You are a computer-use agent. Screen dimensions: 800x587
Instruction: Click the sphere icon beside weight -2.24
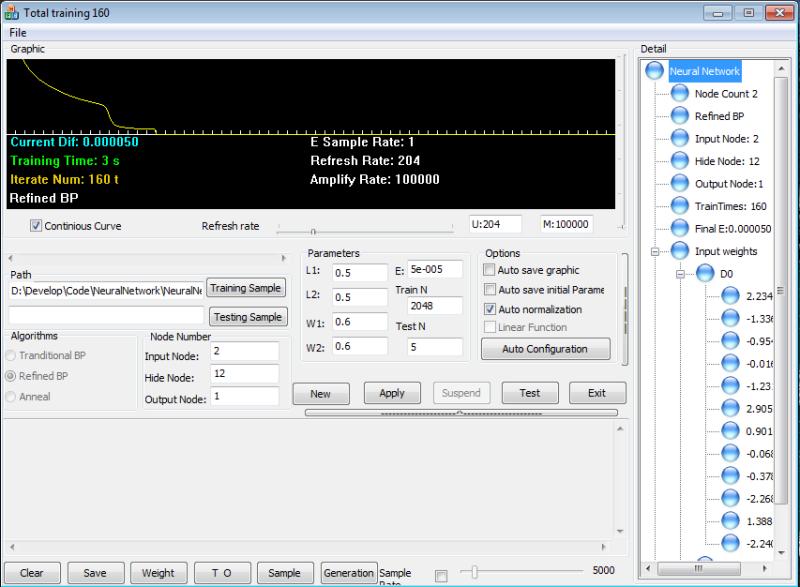point(730,543)
